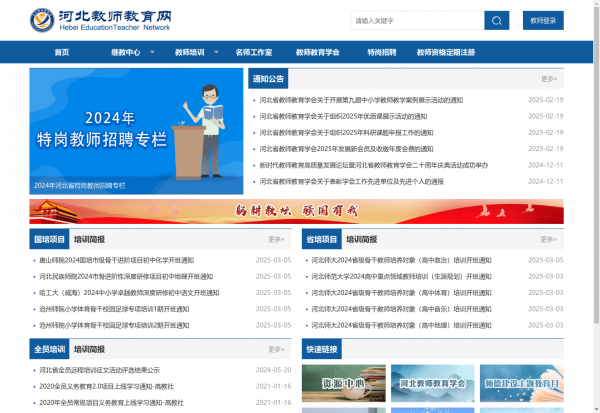Focus the keyword search input field
Screen dimensions: 600x413
click(416, 20)
